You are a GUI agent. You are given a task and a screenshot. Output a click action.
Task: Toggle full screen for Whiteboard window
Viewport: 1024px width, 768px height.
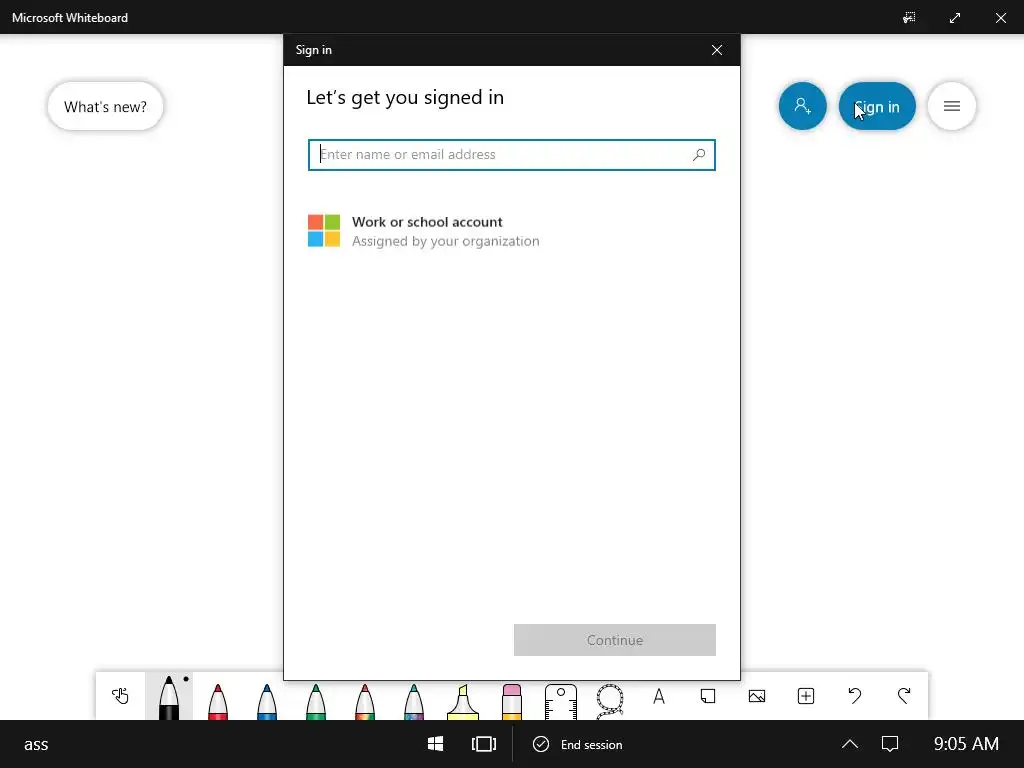click(x=955, y=18)
